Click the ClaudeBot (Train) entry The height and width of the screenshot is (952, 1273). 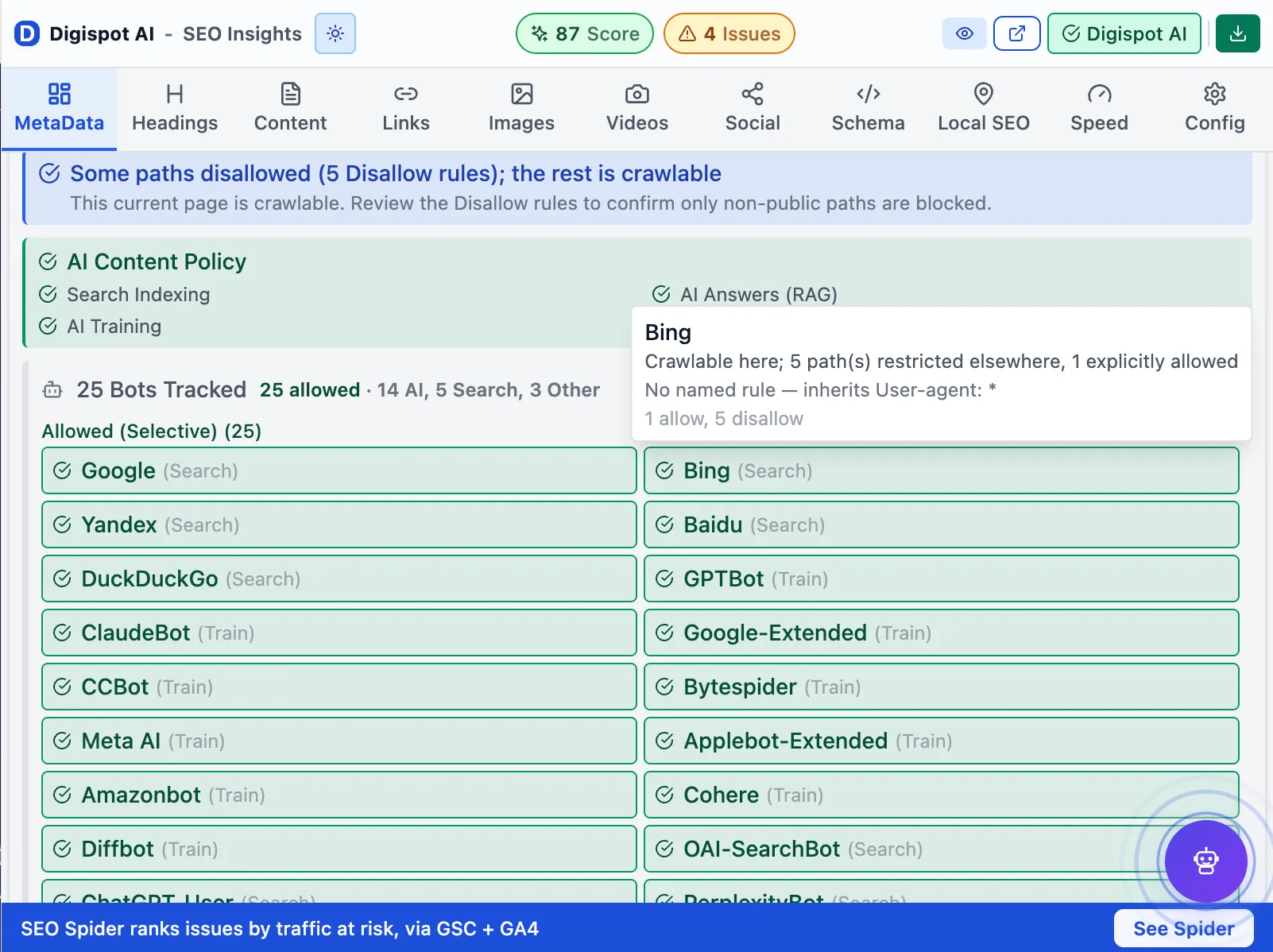(339, 633)
